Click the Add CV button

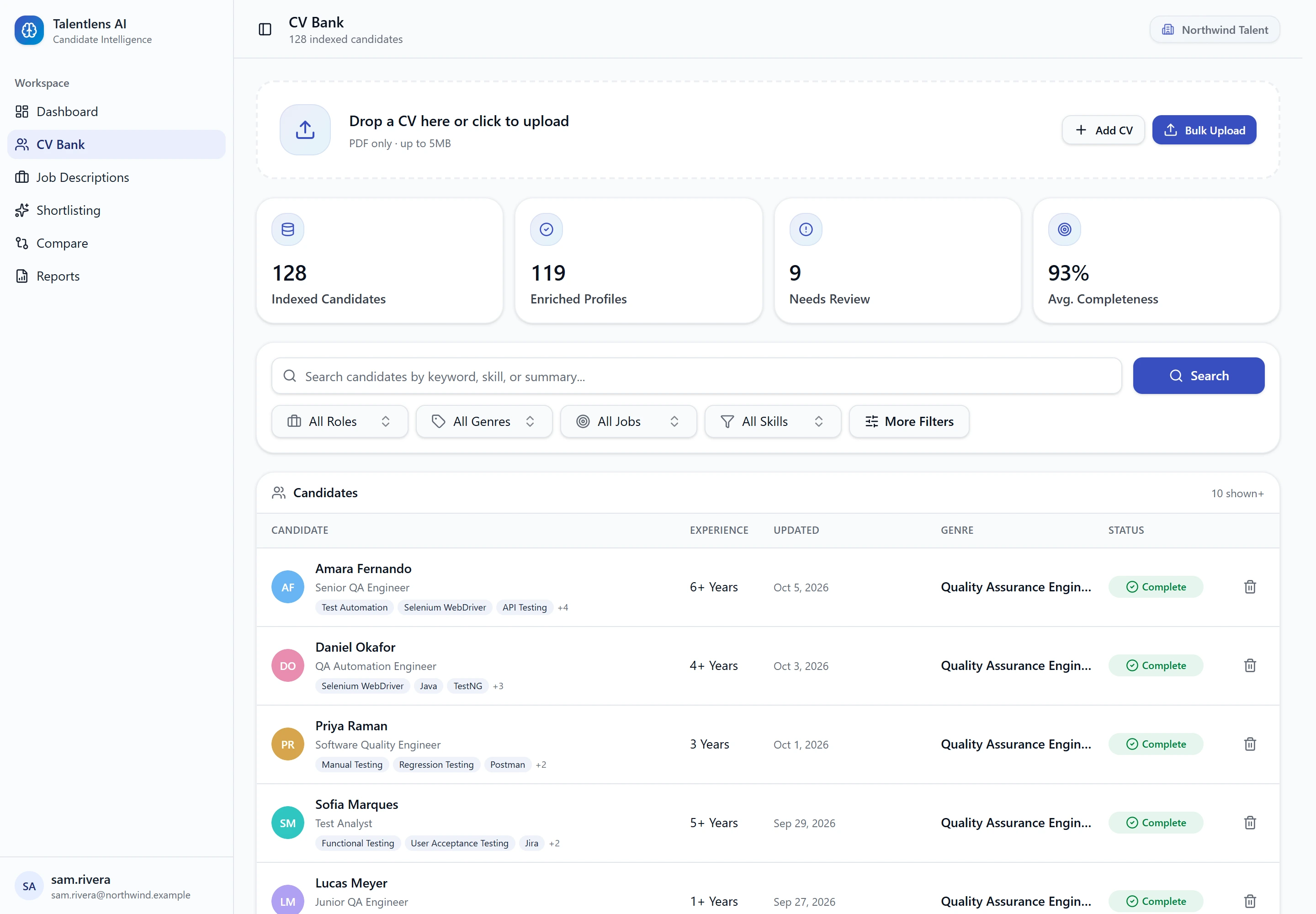point(1103,130)
